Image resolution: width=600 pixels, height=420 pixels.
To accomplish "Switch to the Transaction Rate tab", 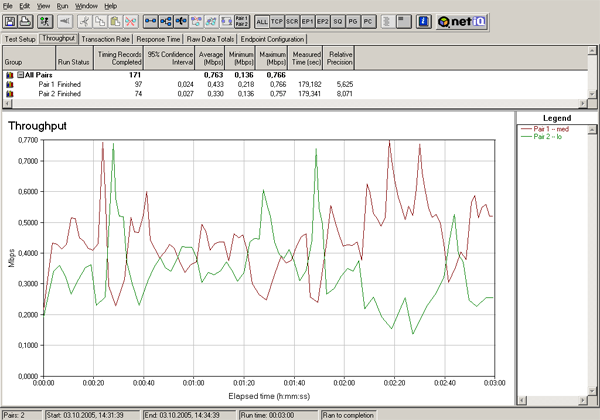I will pyautogui.click(x=107, y=38).
